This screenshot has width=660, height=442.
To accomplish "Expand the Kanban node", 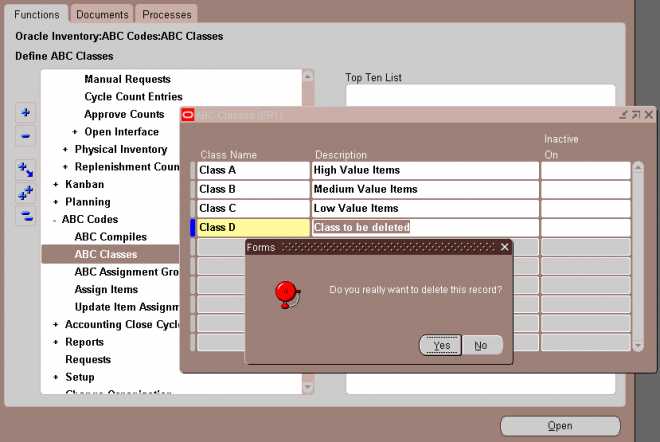I will (55, 184).
